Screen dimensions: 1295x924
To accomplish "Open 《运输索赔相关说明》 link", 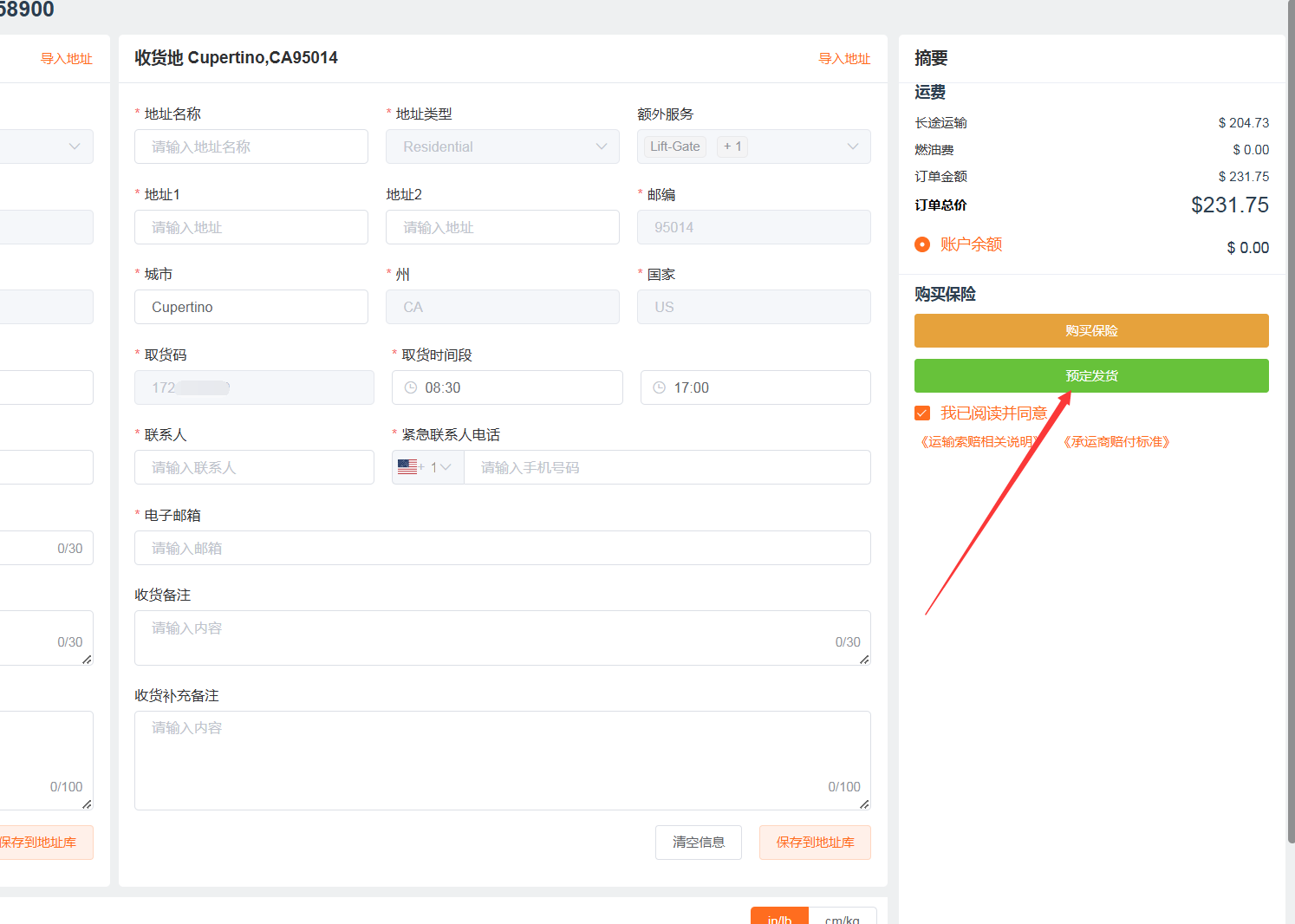I will click(x=979, y=442).
